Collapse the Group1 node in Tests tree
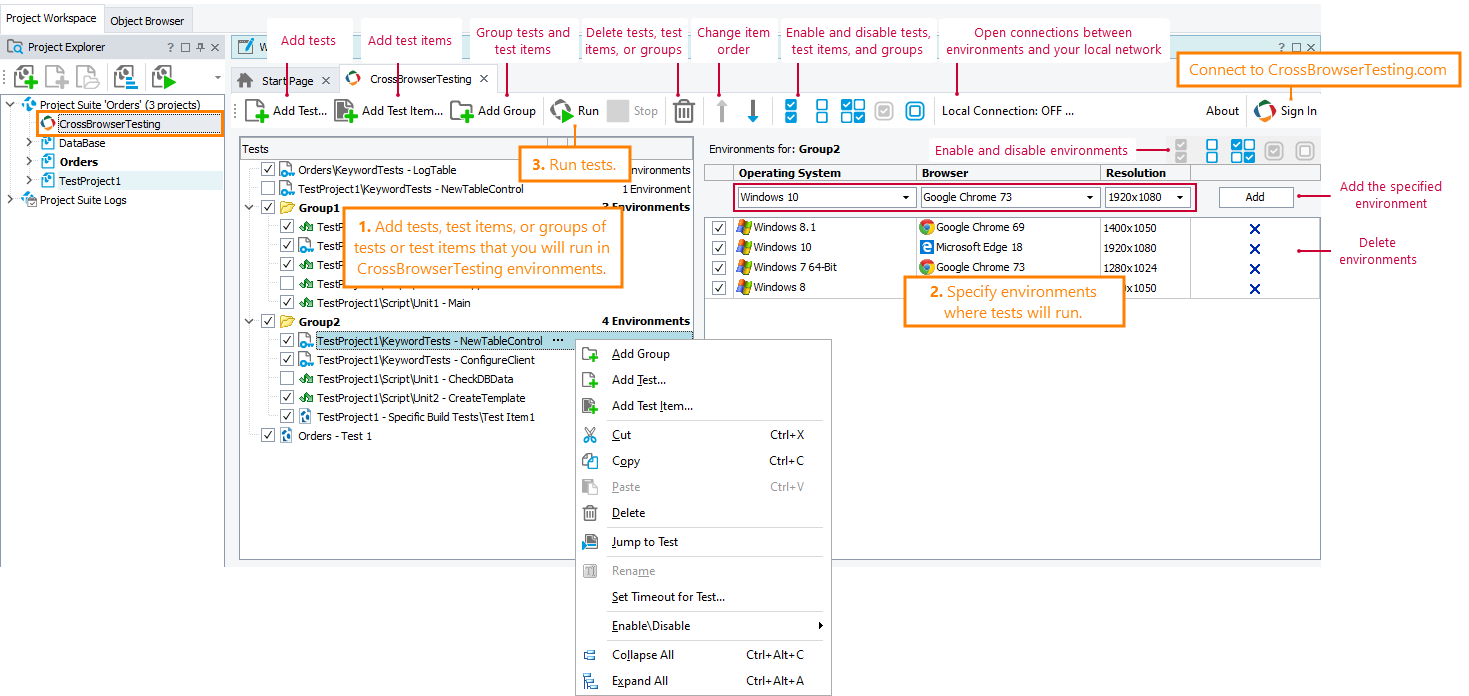This screenshot has height=696, width=1469. coord(249,208)
